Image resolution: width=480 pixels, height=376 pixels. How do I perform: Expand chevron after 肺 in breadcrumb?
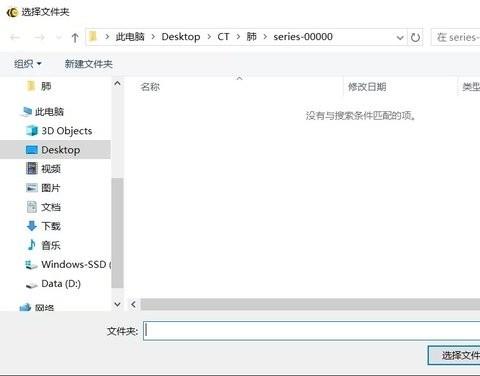(265, 37)
